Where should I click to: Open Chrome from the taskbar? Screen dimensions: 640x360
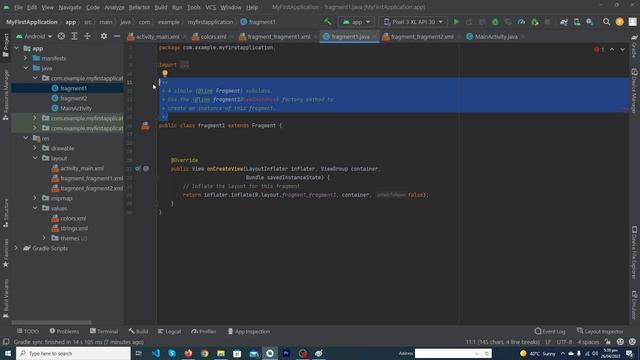click(x=204, y=353)
